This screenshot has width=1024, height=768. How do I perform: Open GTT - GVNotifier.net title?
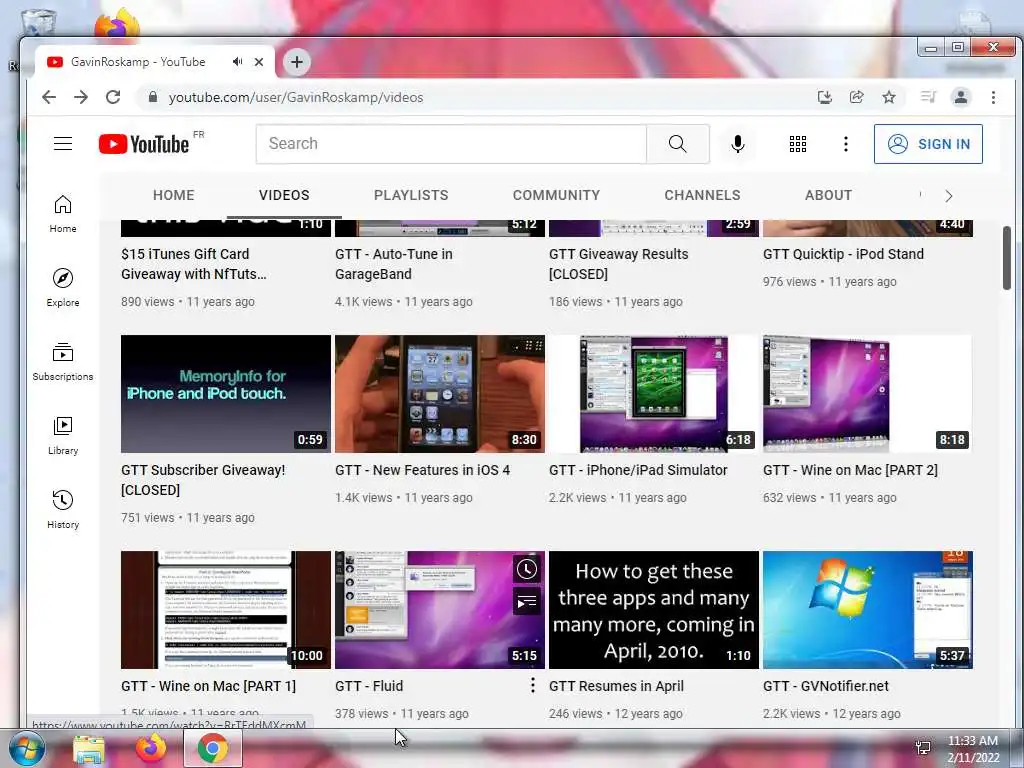[x=825, y=686]
